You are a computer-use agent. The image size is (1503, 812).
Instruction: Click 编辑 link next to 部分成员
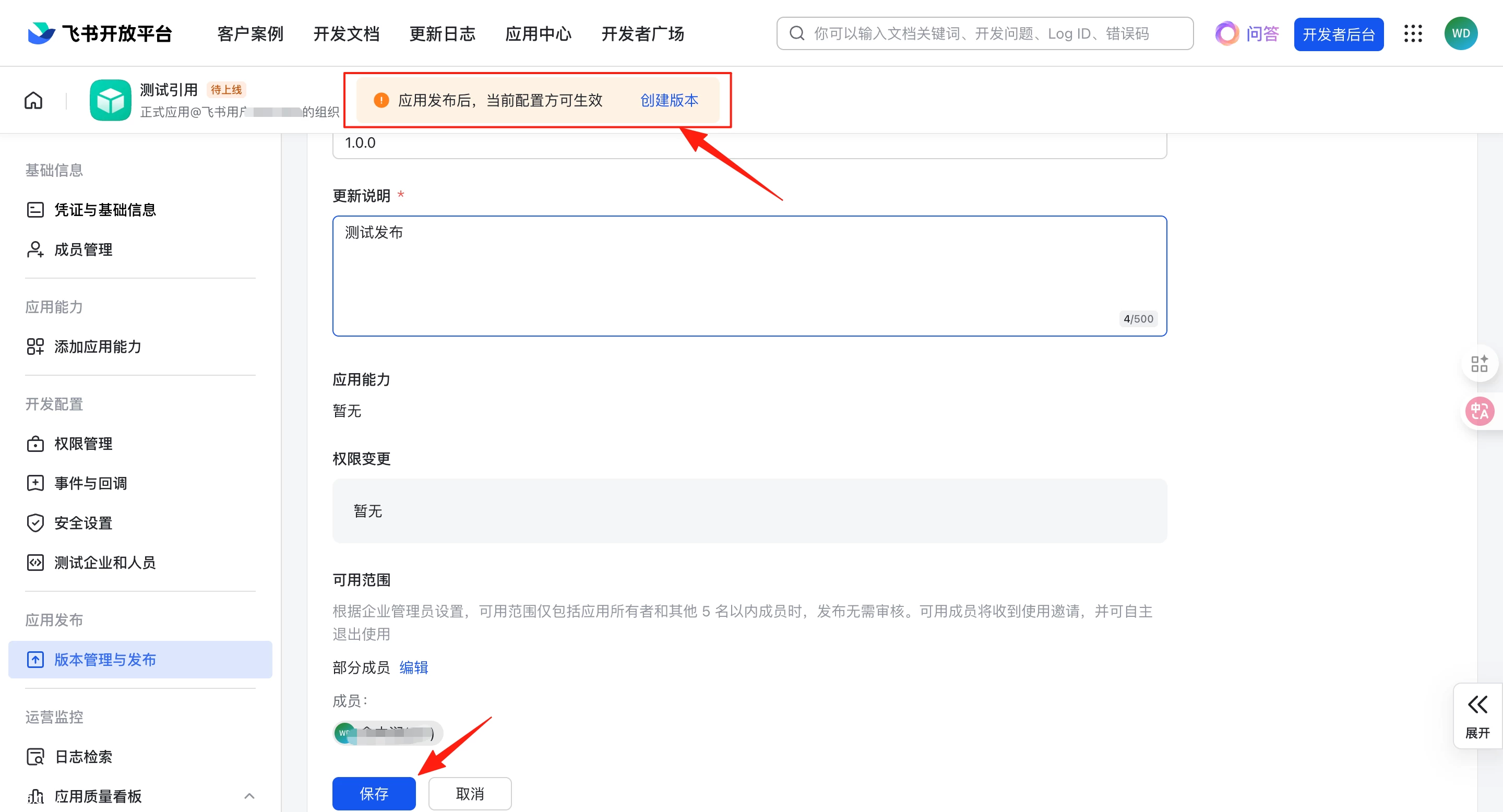(x=414, y=667)
